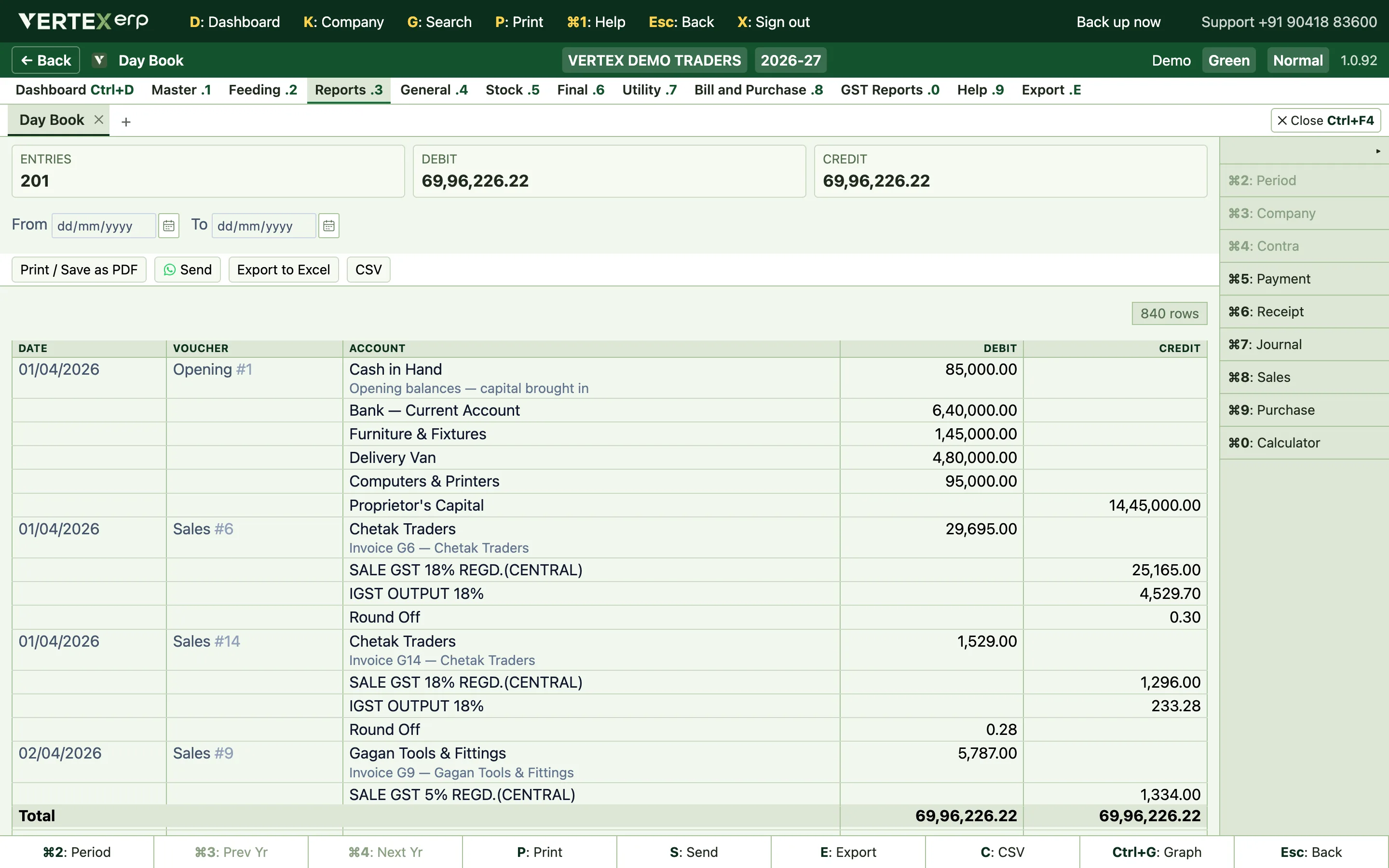1389x868 pixels.
Task: Toggle the Normal mode badge
Action: 1298,60
